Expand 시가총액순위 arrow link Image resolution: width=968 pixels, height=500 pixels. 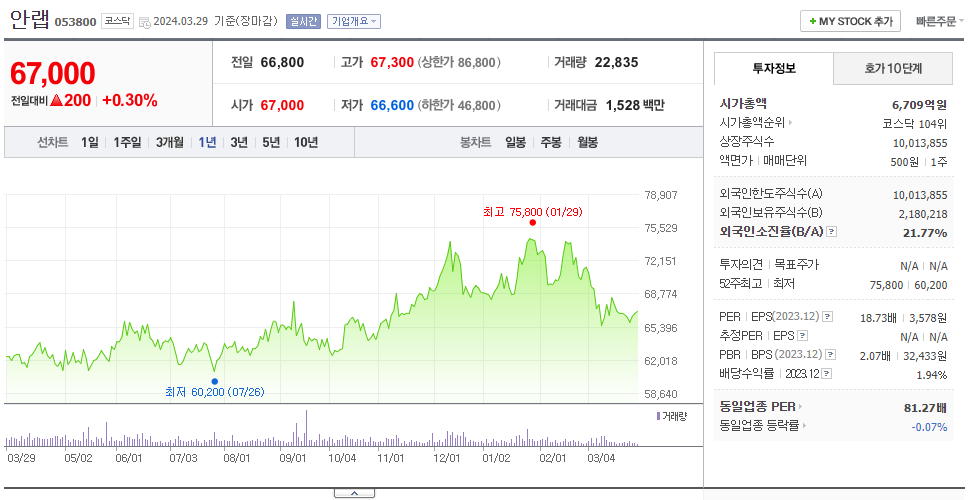tap(790, 123)
